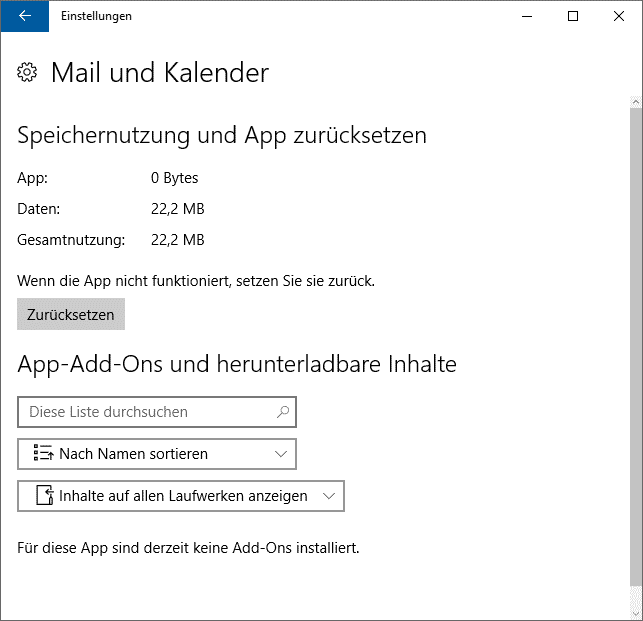The width and height of the screenshot is (643, 621).
Task: Click the Einstellungen window title
Action: point(96,16)
